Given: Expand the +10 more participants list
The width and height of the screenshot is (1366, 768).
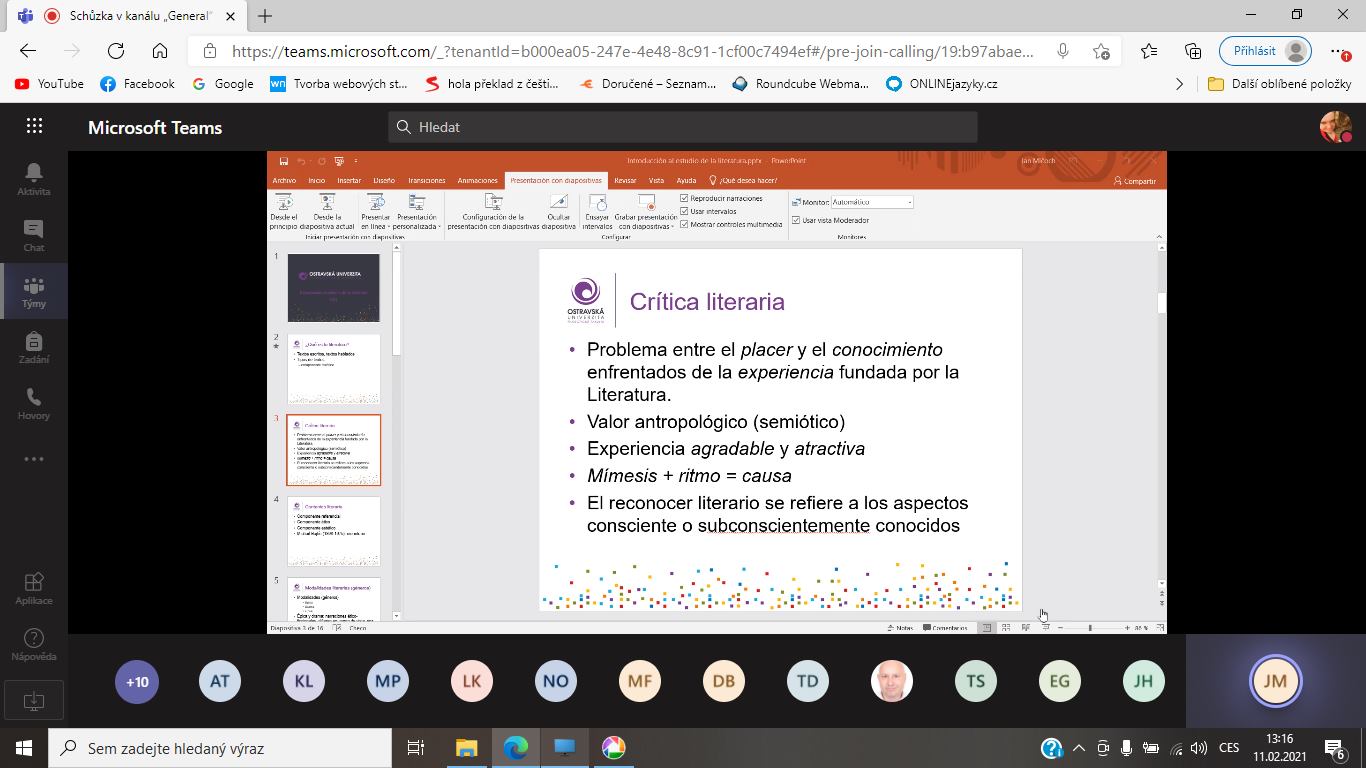Looking at the screenshot, I should [137, 682].
